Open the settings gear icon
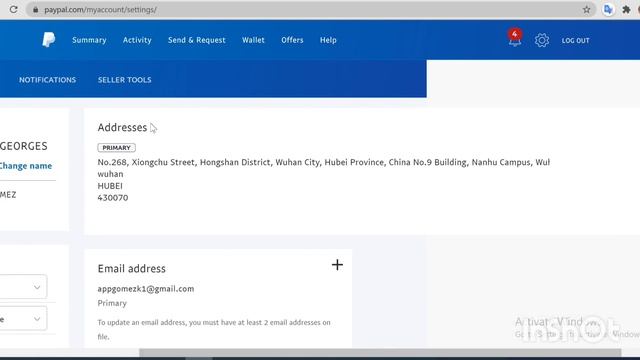 coord(542,40)
